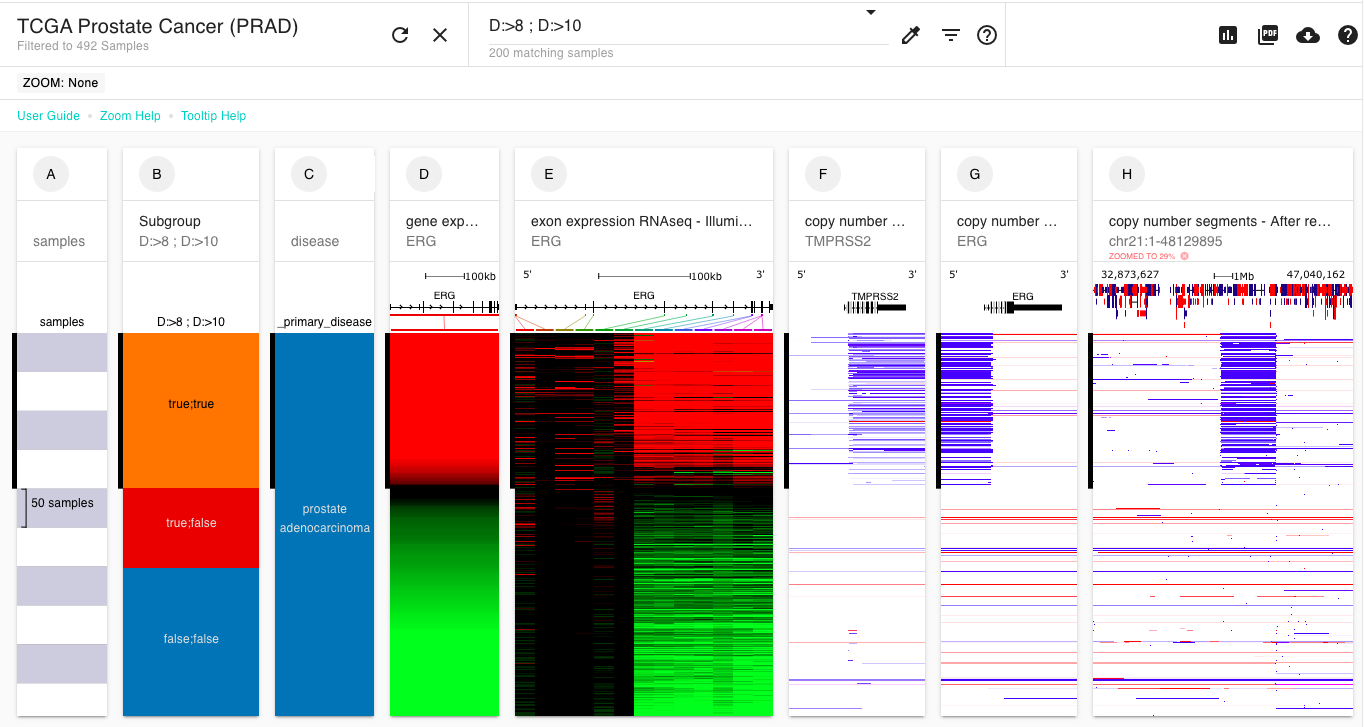This screenshot has height=727, width=1364.
Task: Click the cloud download icon
Action: tap(1308, 35)
